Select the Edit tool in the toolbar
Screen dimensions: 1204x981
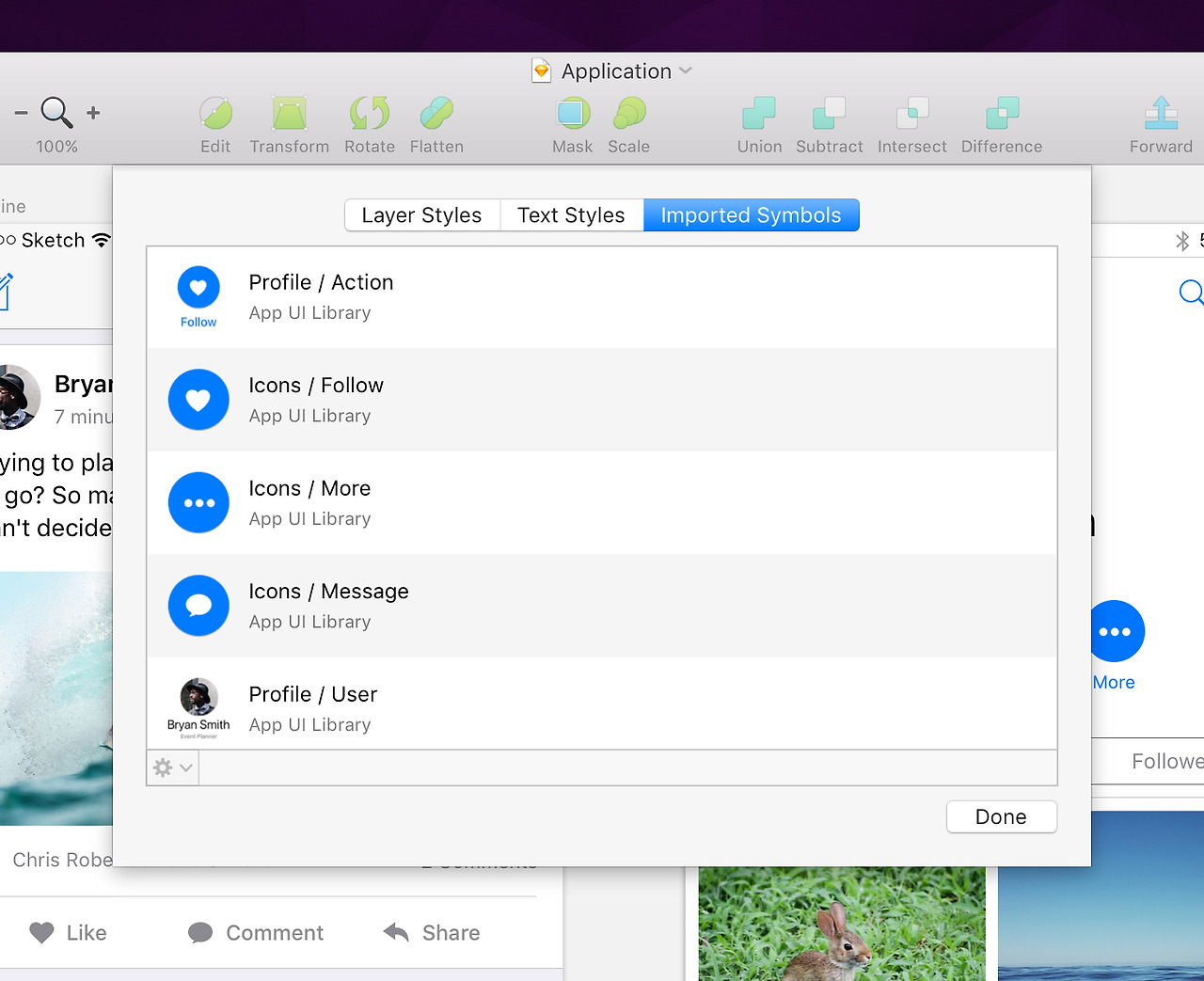(x=215, y=125)
